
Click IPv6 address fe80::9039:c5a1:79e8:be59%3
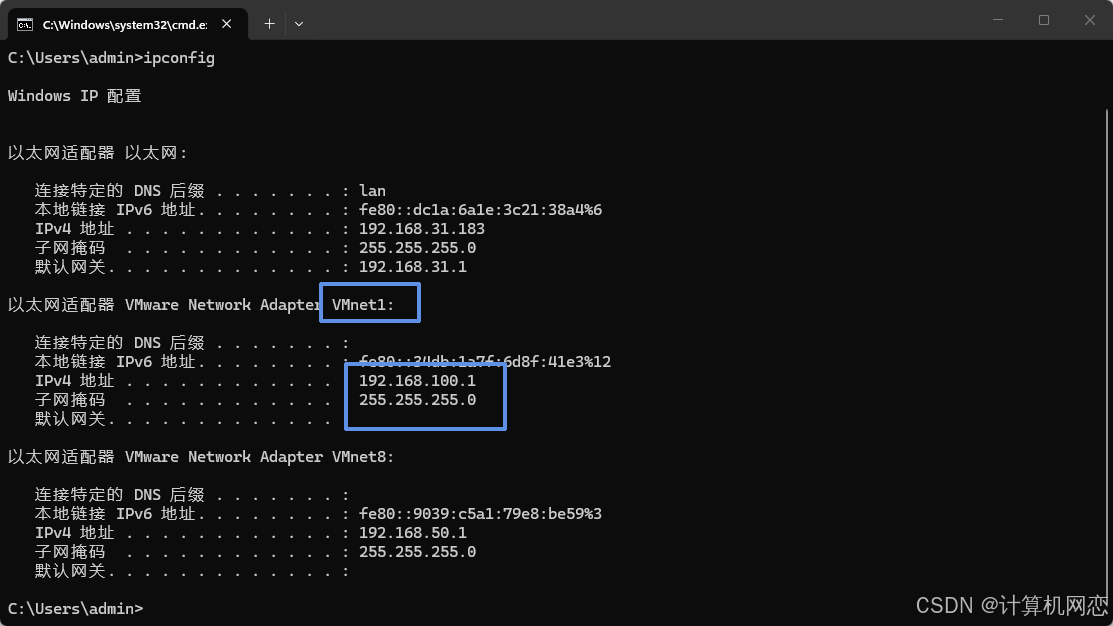(x=481, y=514)
